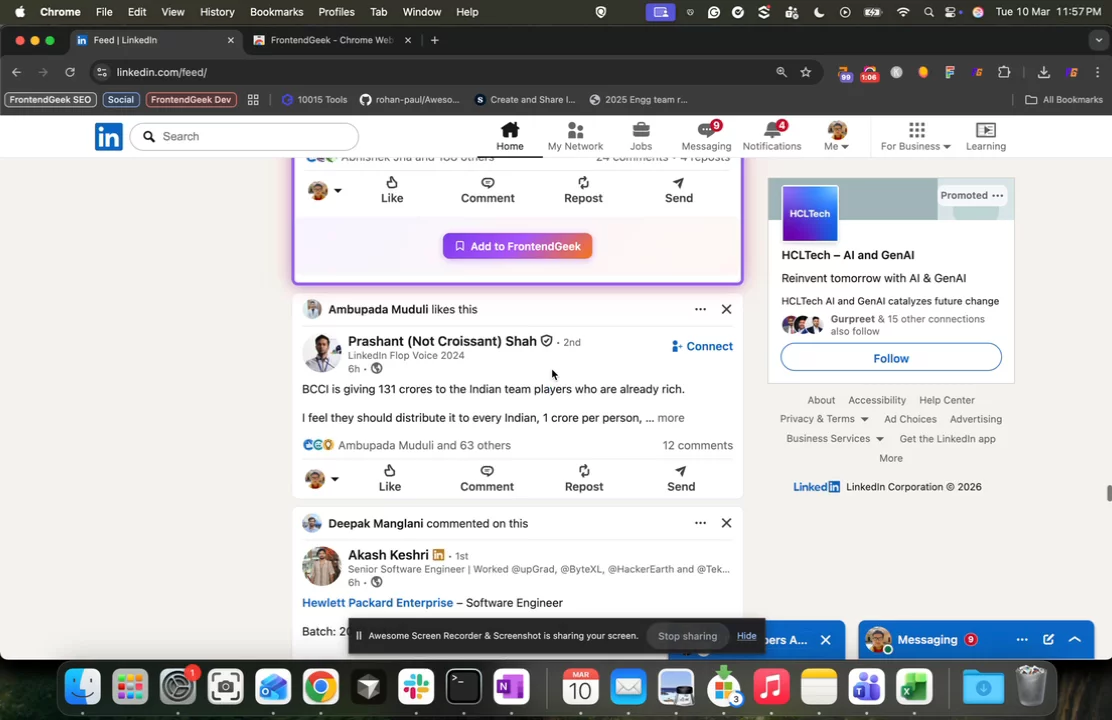Open Terminal from the Dock
Viewport: 1112px width, 720px height.
click(463, 687)
